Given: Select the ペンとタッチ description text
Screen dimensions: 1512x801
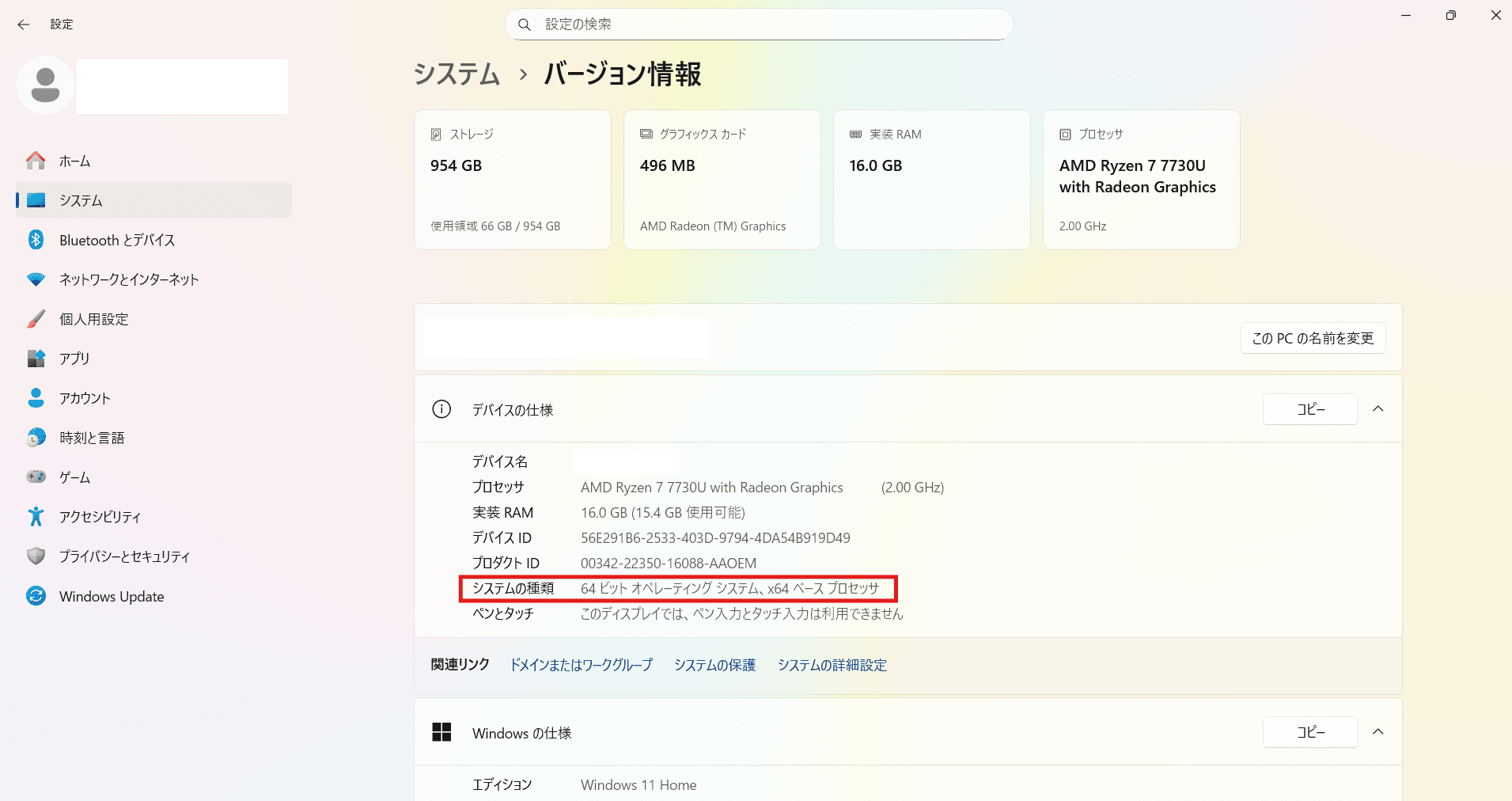Looking at the screenshot, I should click(742, 613).
